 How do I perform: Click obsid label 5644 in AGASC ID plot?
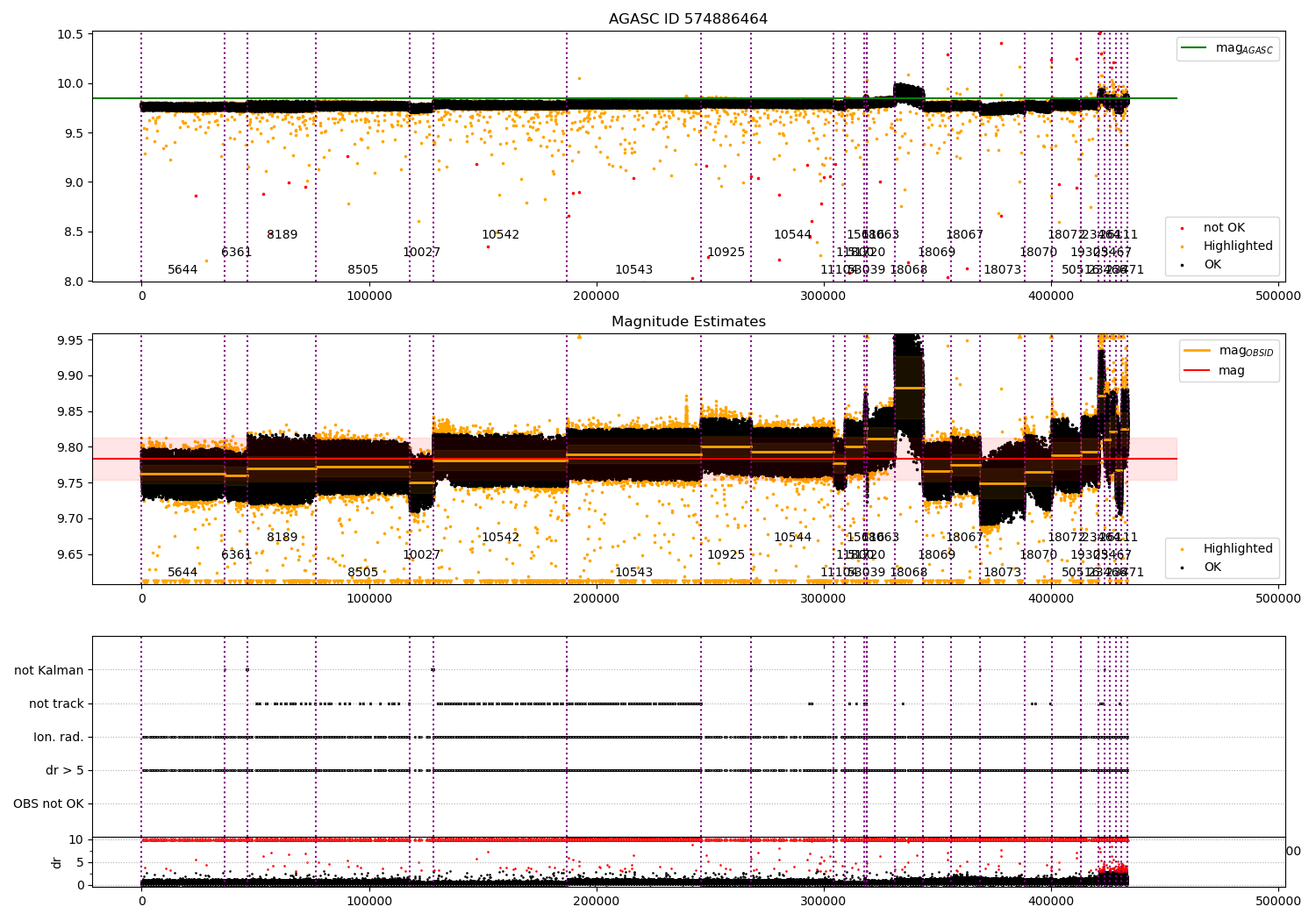coord(182,270)
